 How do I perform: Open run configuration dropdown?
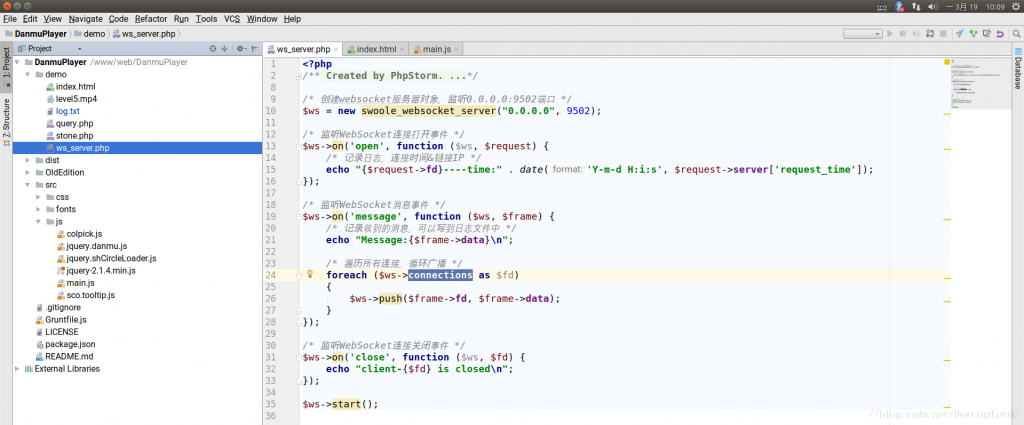[x=863, y=33]
